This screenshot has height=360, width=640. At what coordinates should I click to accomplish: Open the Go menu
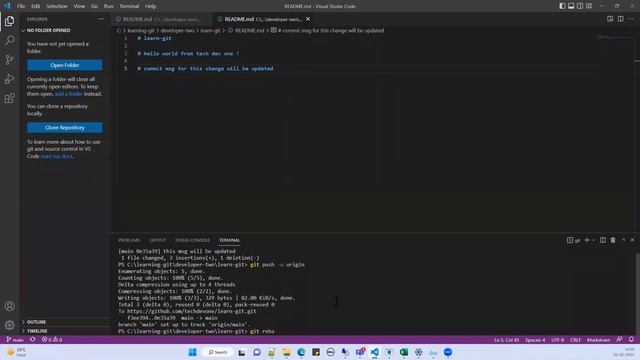pyautogui.click(x=94, y=6)
